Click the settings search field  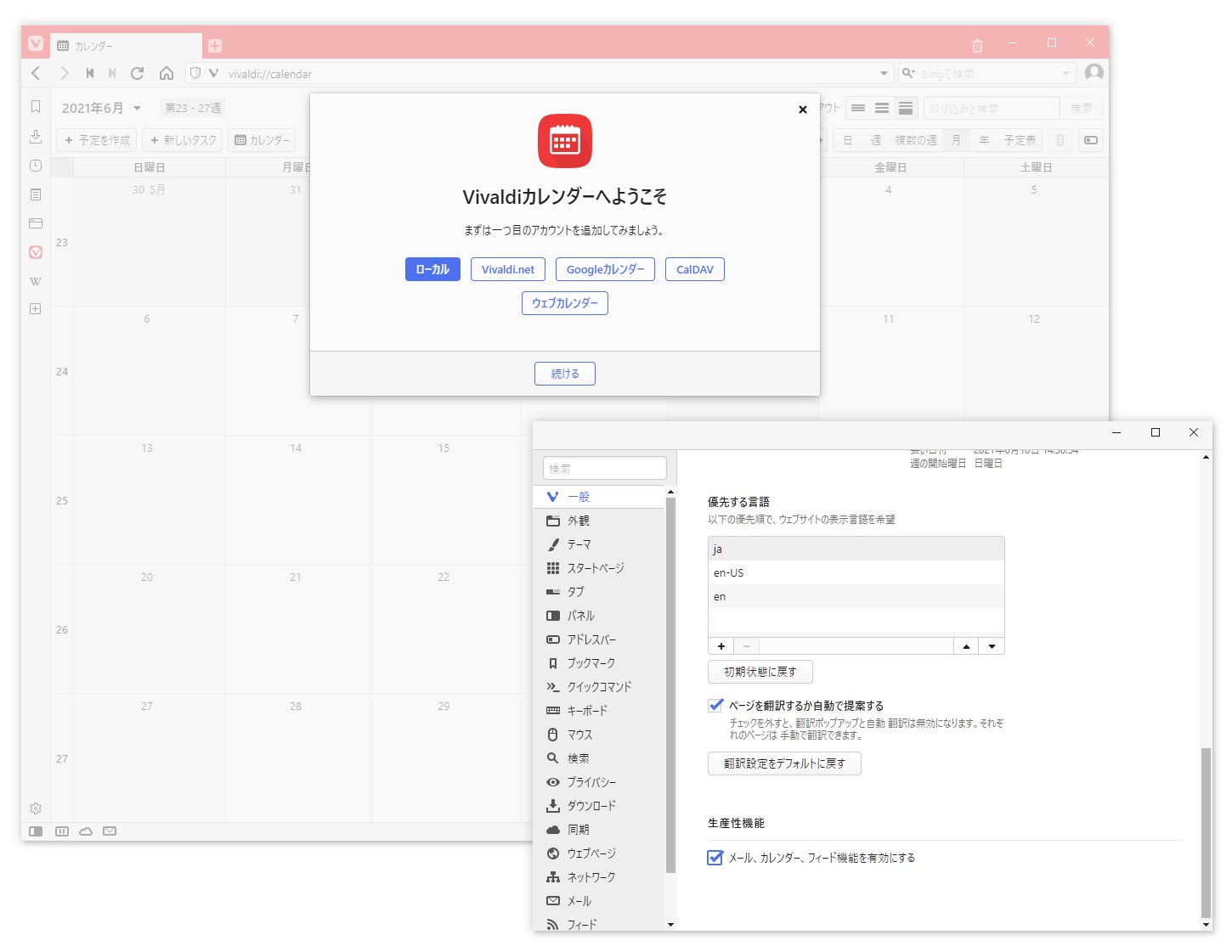(x=605, y=468)
